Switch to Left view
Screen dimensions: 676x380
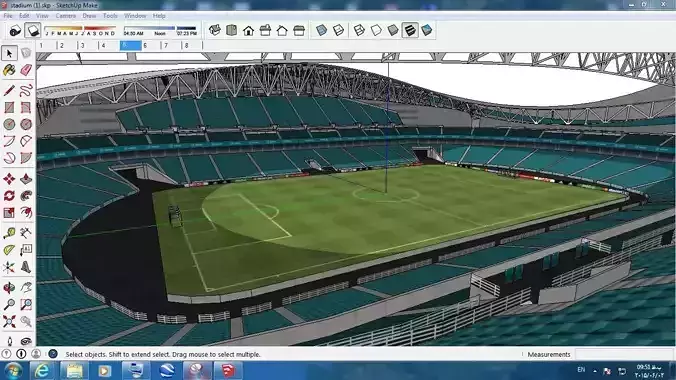click(299, 30)
